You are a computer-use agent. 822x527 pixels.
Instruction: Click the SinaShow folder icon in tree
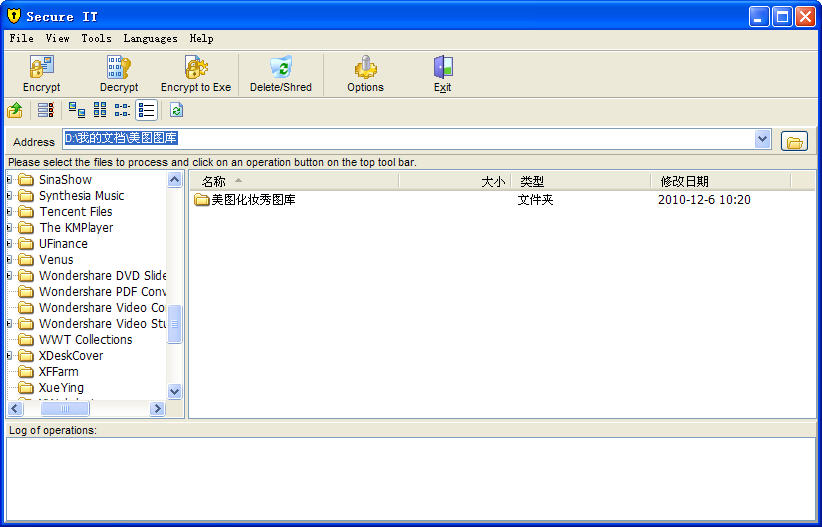tap(26, 180)
